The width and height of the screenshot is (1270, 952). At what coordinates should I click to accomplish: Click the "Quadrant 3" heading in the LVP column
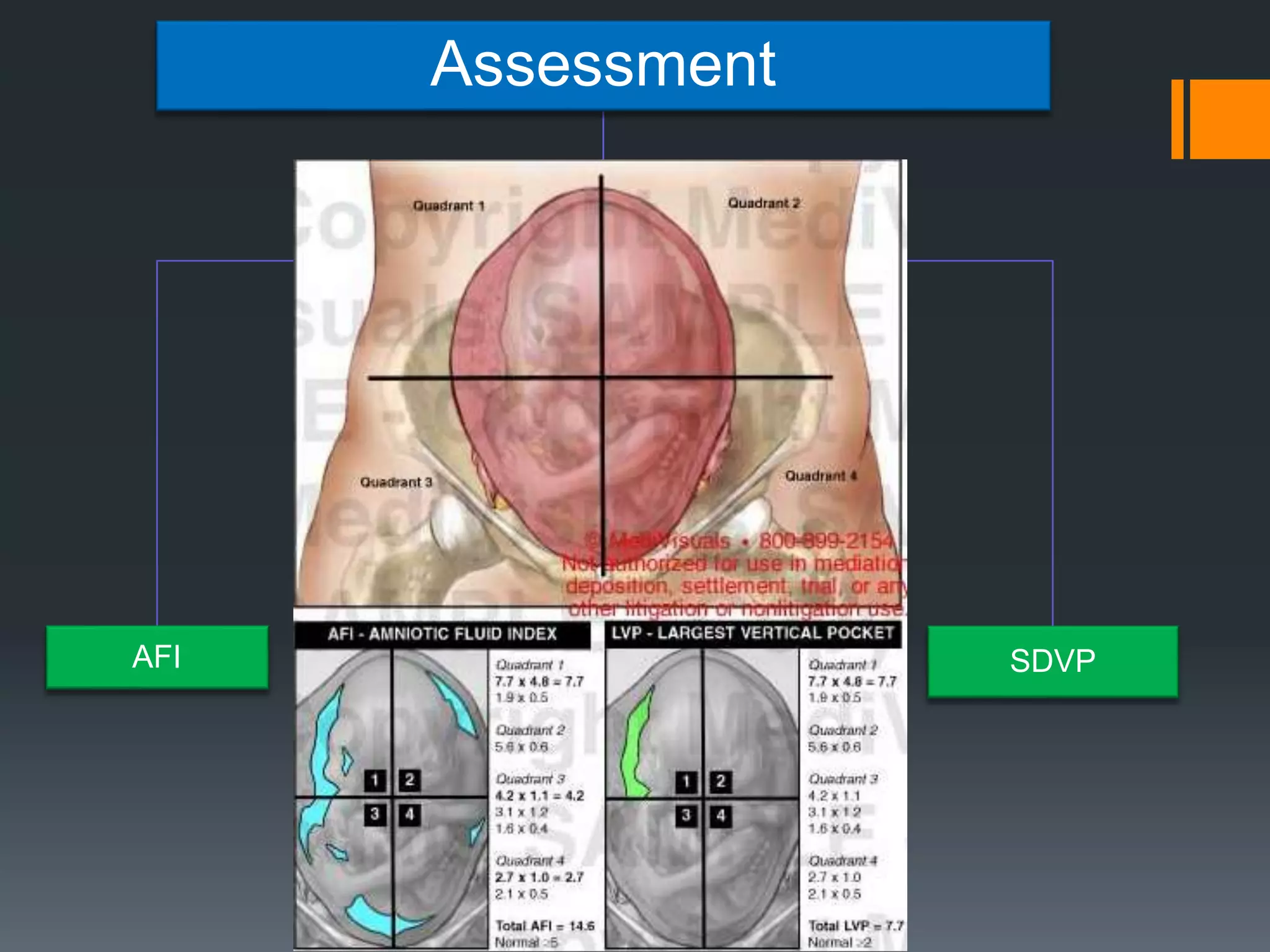[843, 778]
